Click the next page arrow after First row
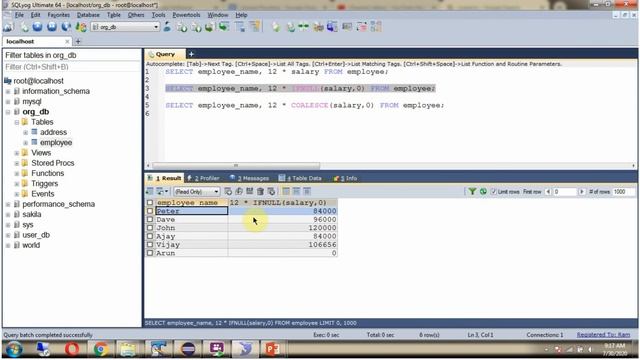640x360 pixels. pos(582,191)
